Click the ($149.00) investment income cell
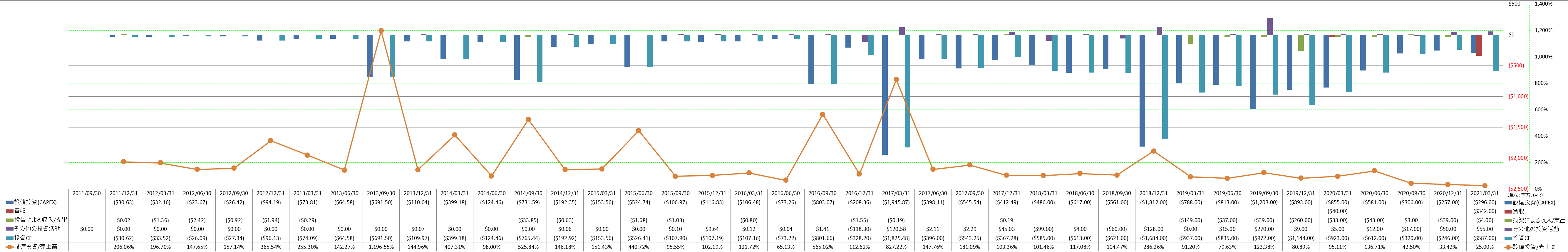Viewport: 1568px width, 252px height. [1190, 220]
